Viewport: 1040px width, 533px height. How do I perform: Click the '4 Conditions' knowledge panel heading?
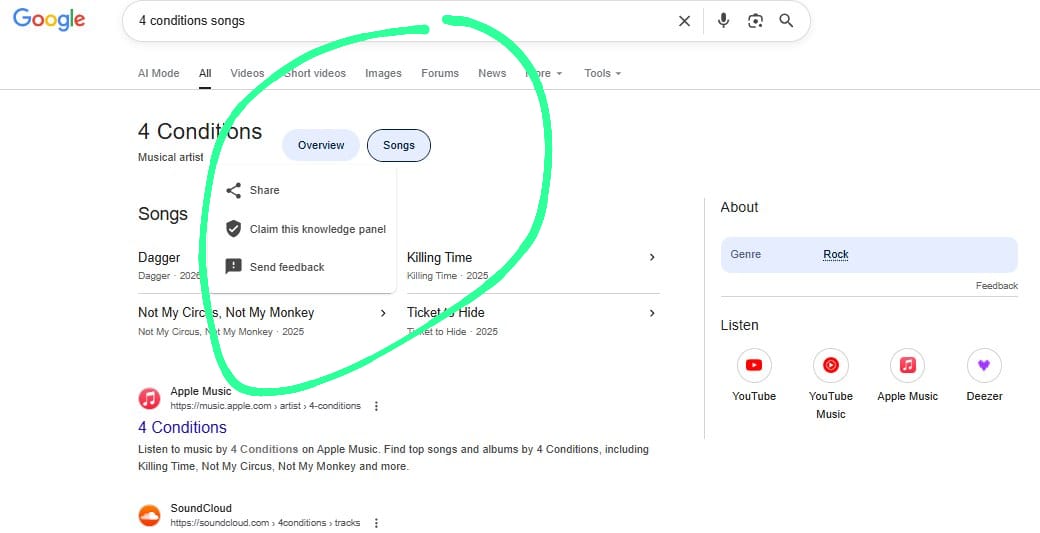[200, 131]
